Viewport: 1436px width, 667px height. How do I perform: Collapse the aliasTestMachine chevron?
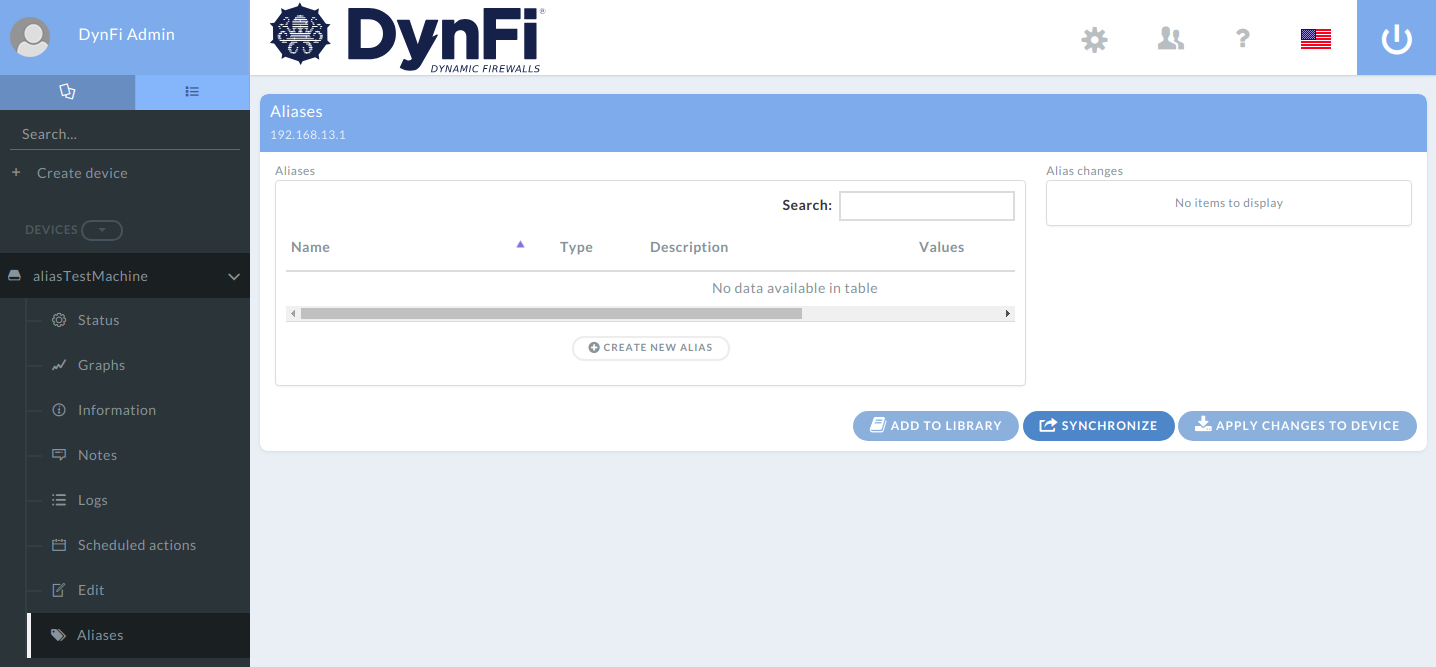tap(234, 276)
